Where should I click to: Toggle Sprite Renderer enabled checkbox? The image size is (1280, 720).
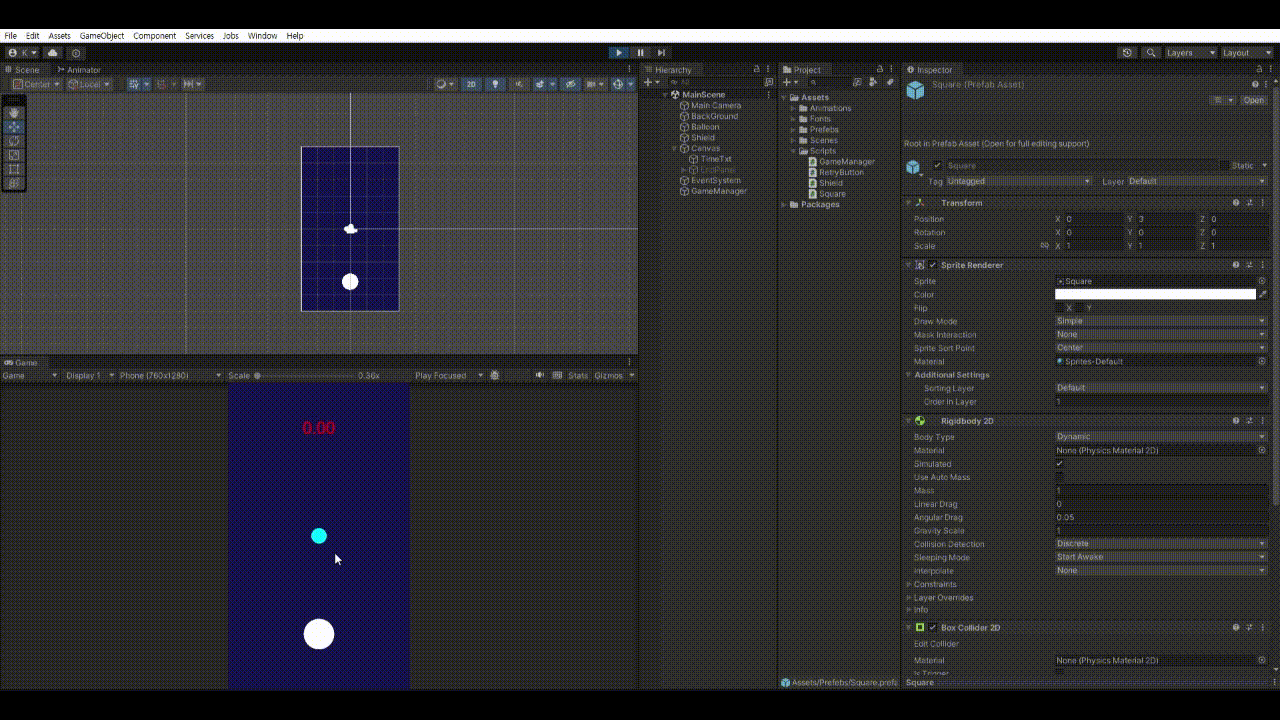pyautogui.click(x=933, y=265)
